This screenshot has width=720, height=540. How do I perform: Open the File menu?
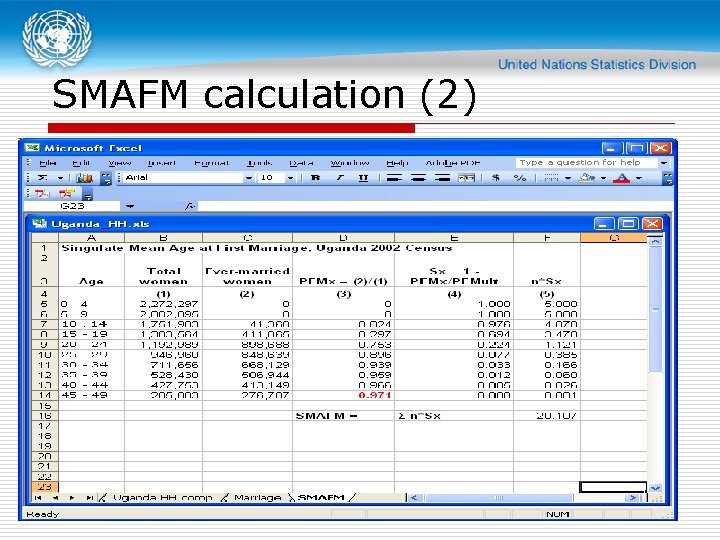(x=47, y=163)
